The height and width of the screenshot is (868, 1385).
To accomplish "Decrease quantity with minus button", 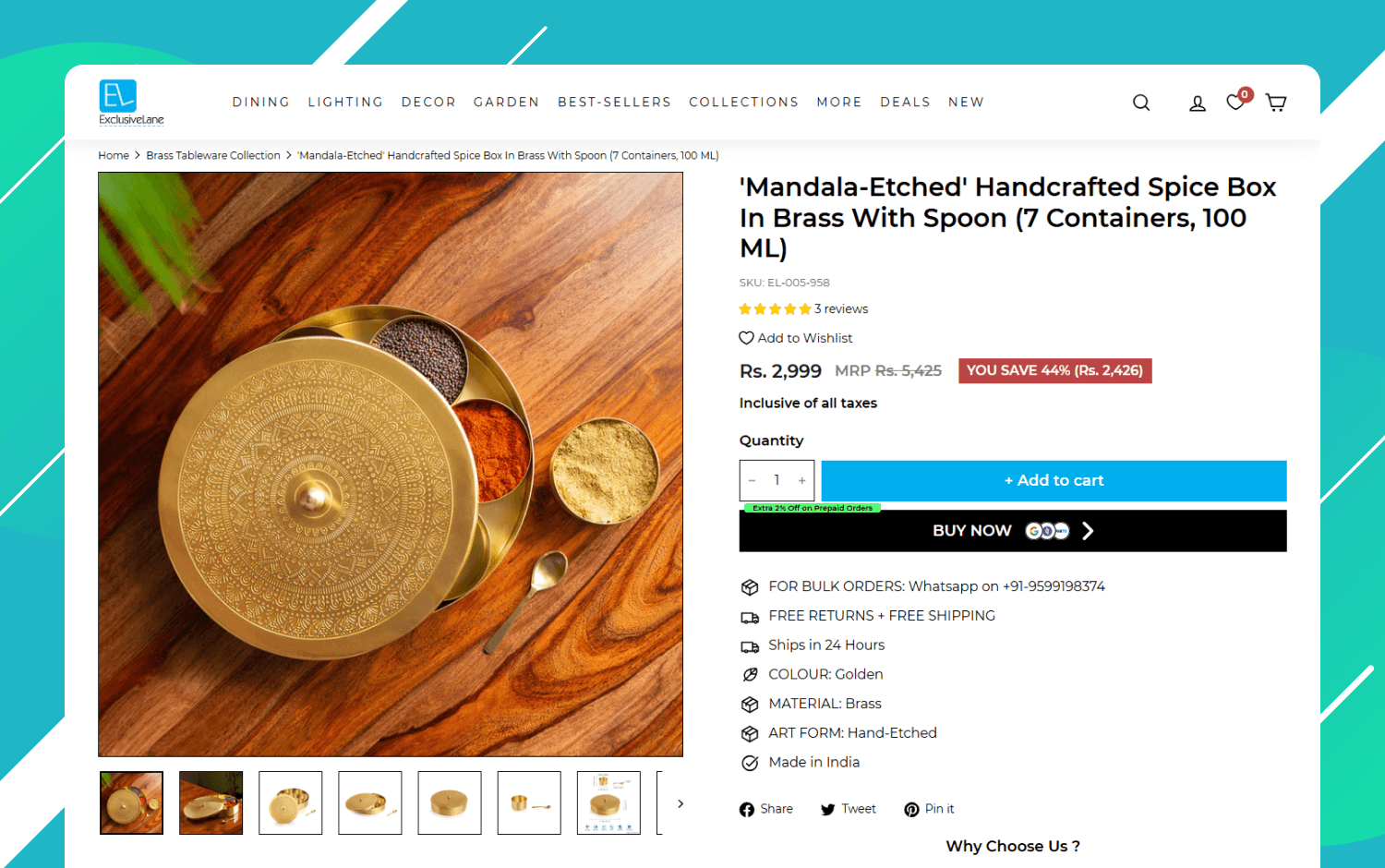I will (753, 480).
